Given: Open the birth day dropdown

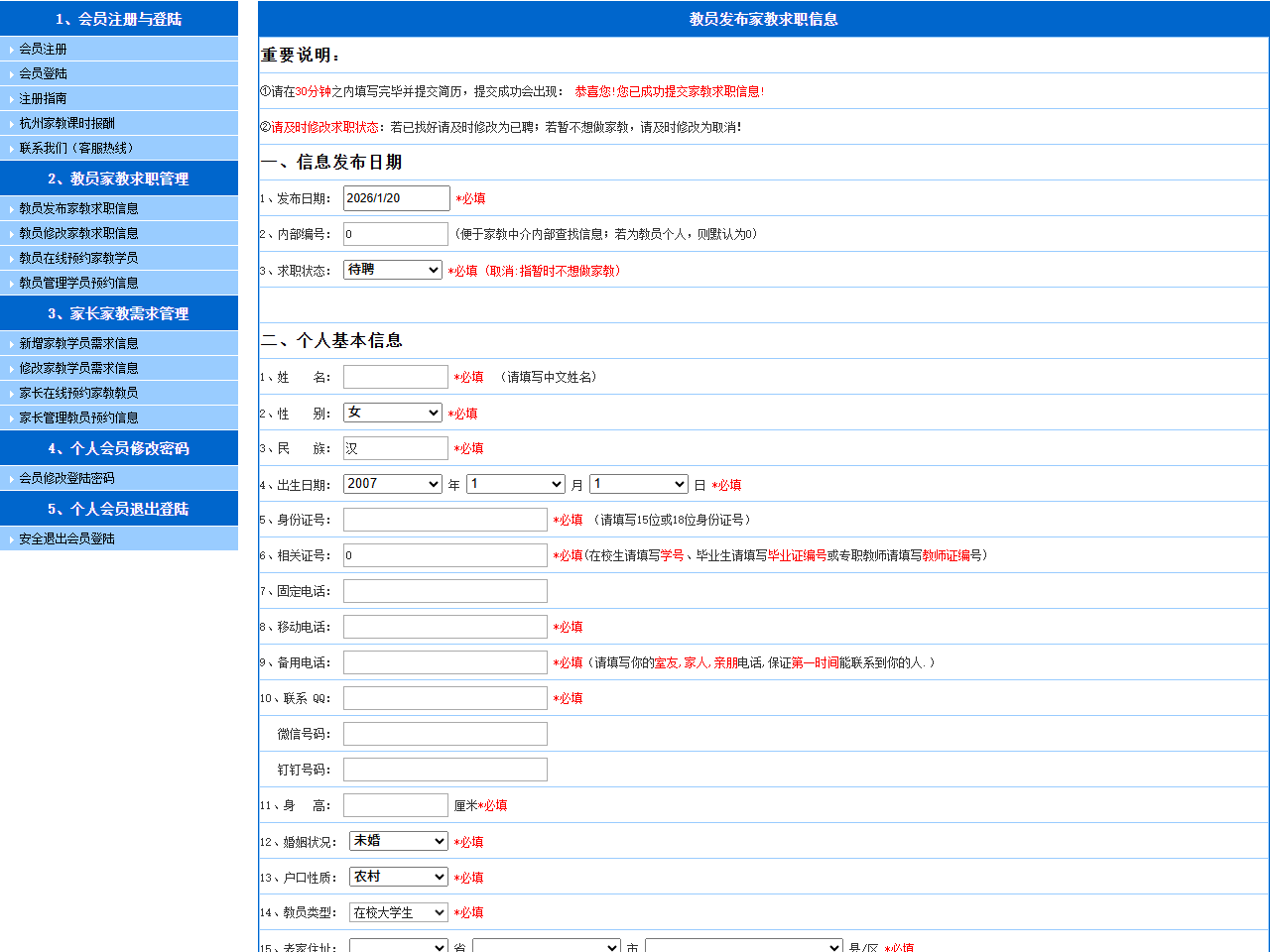Looking at the screenshot, I should (638, 484).
